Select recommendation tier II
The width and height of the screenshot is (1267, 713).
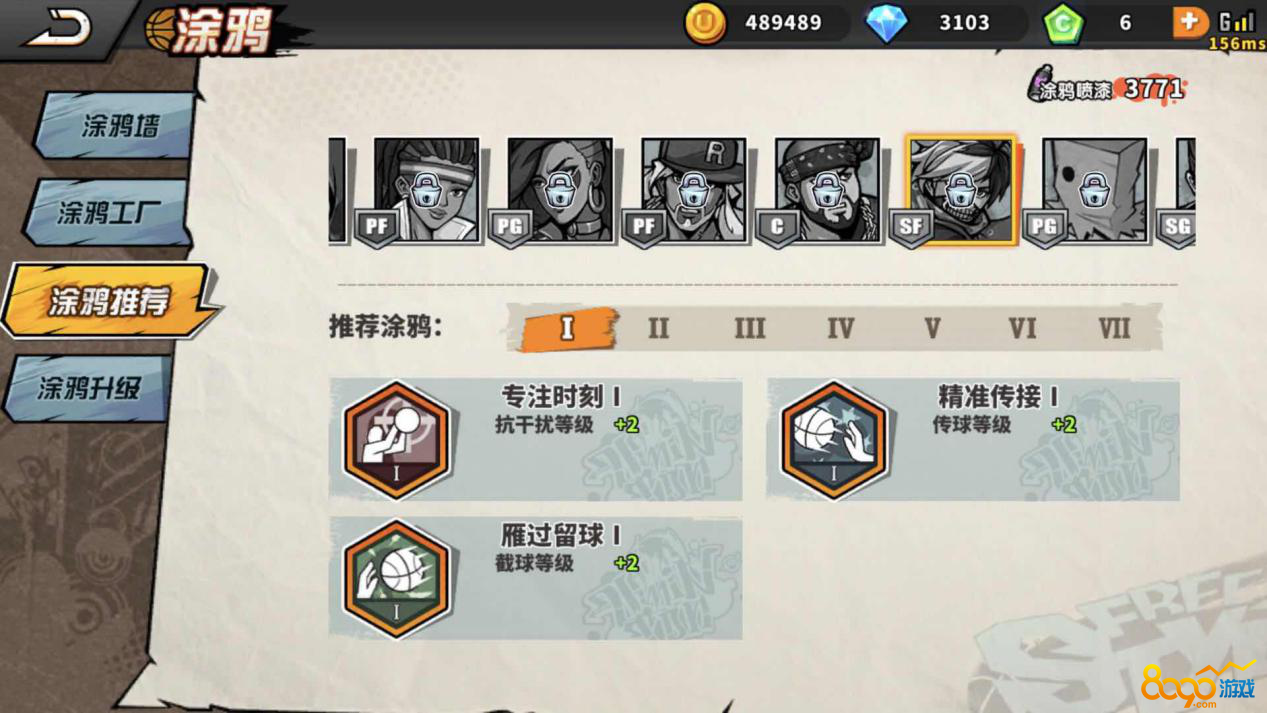[658, 328]
